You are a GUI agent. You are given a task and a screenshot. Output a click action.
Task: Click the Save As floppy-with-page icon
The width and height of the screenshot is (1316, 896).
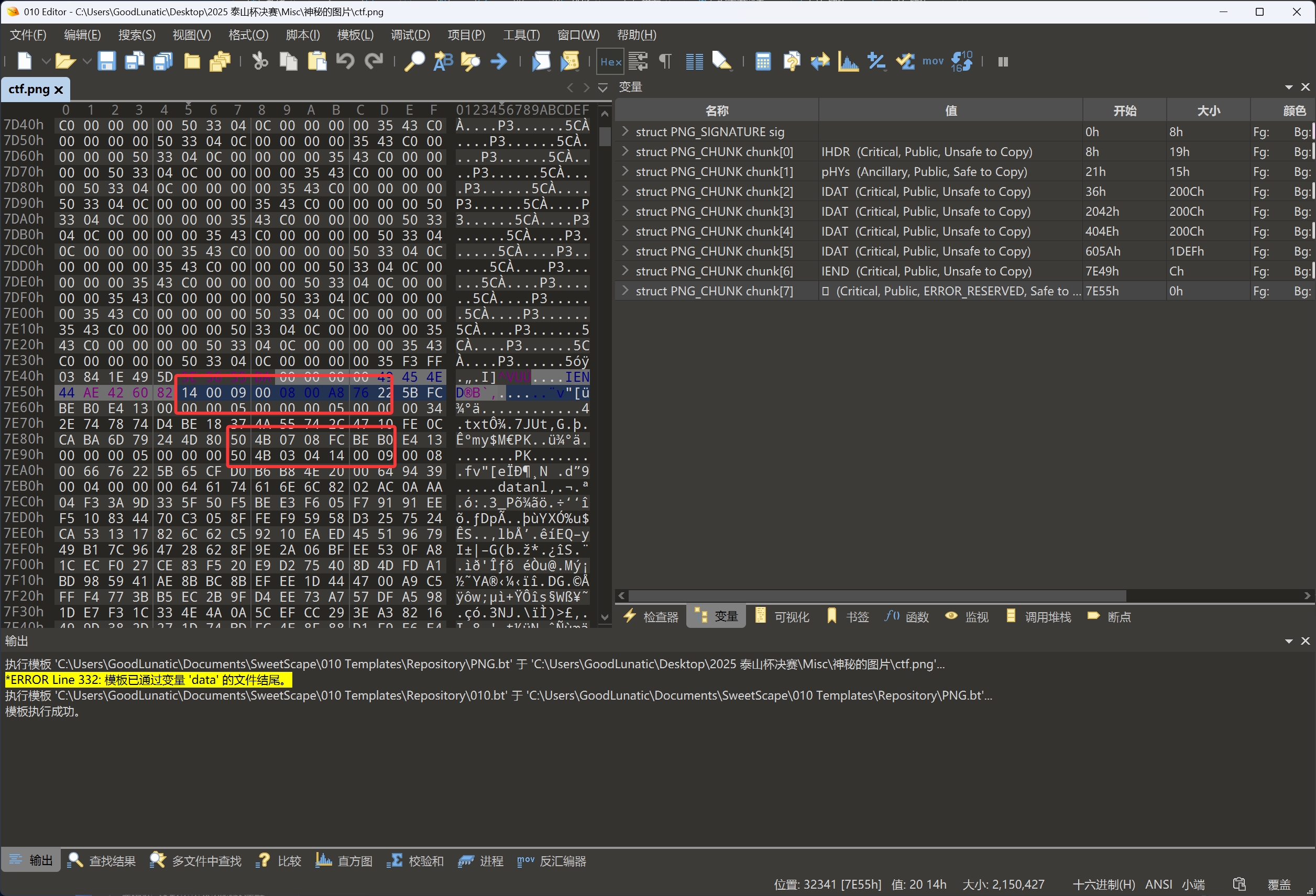click(134, 61)
